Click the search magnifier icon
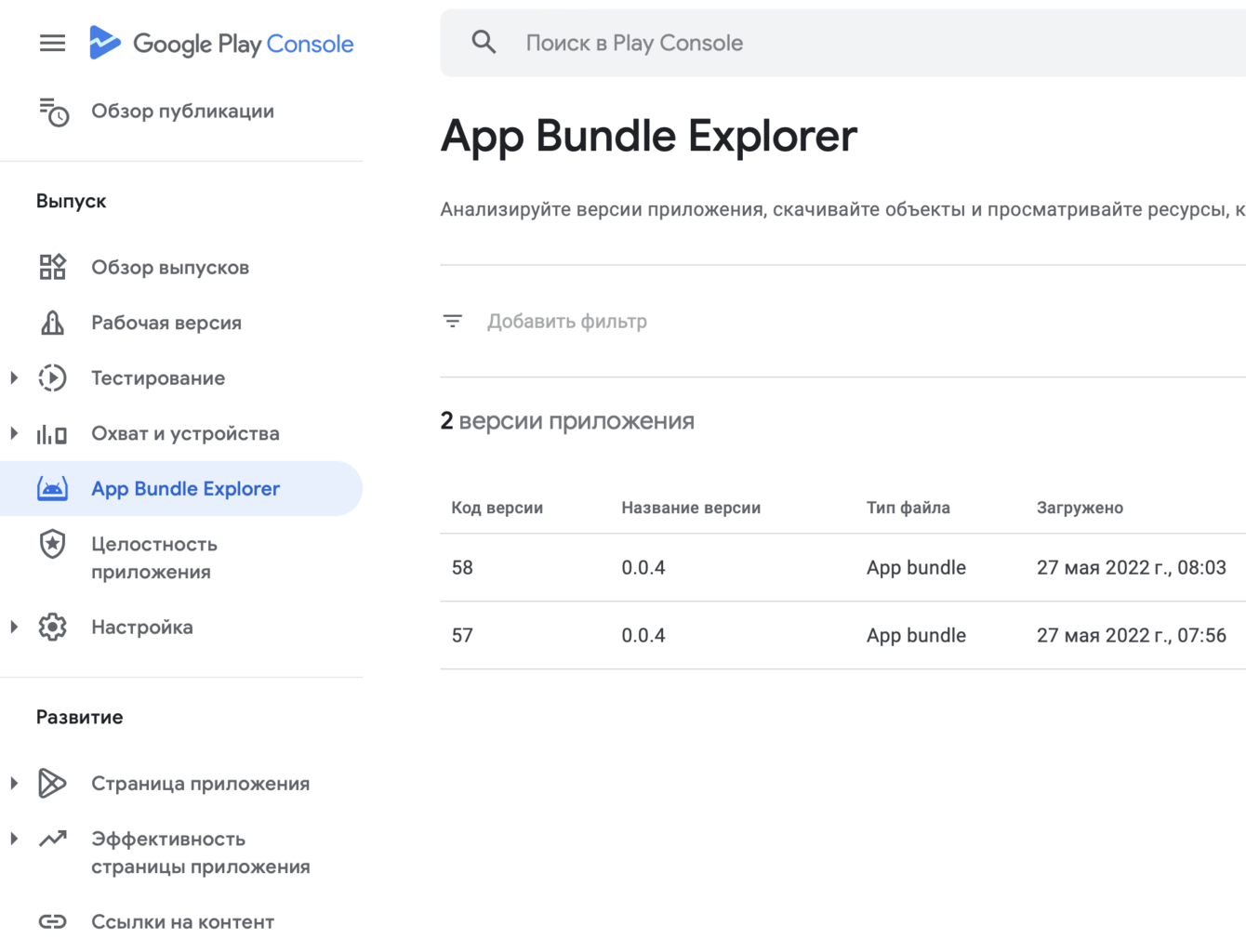This screenshot has height=952, width=1246. 484,42
